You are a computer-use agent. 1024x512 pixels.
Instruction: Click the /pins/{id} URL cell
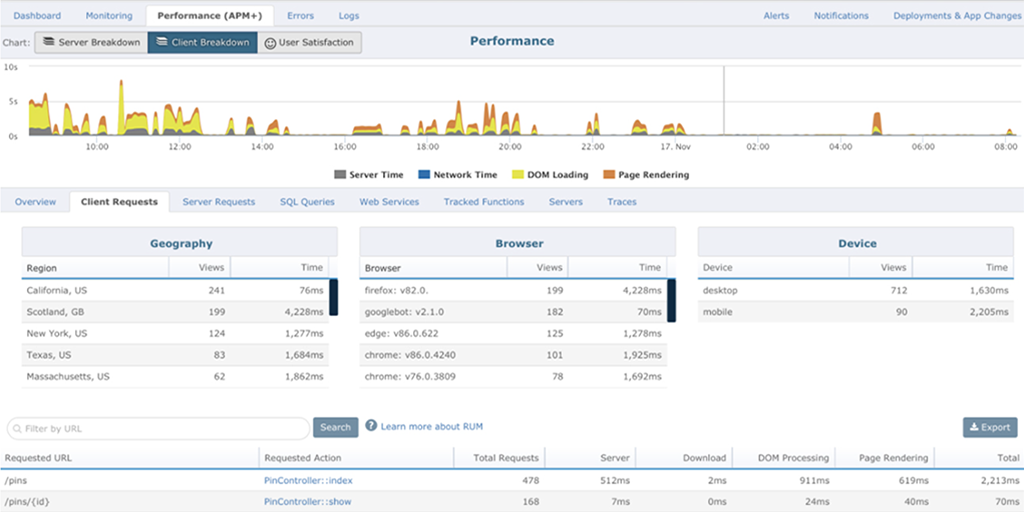tap(129, 502)
